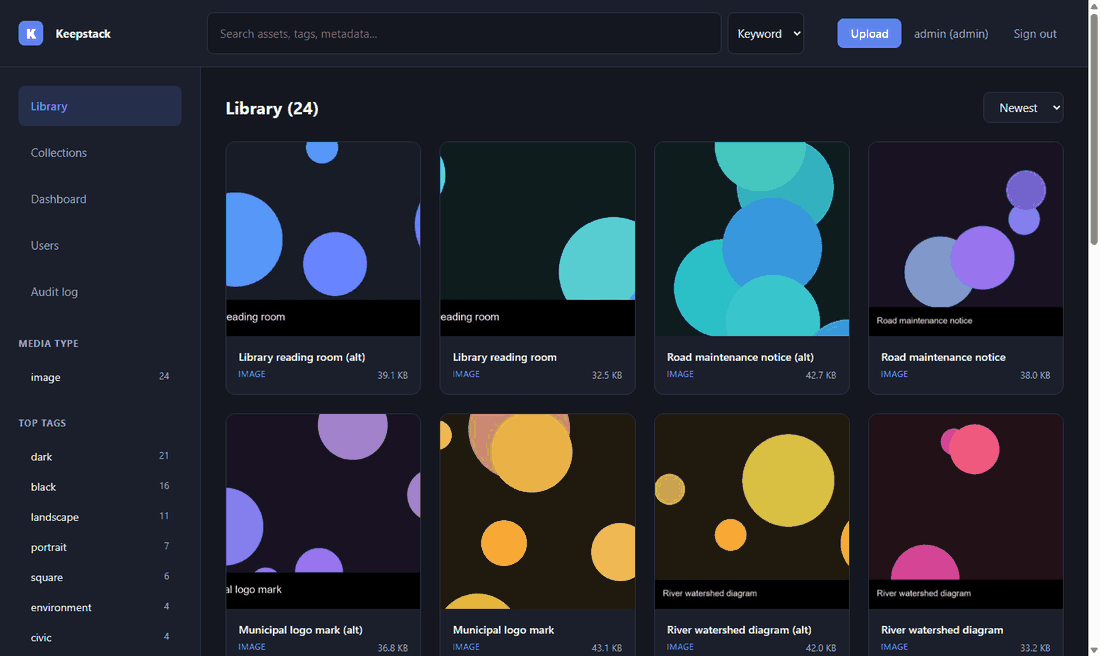Image resolution: width=1100 pixels, height=656 pixels.
Task: Click the Keepstack K logo icon
Action: pos(31,33)
